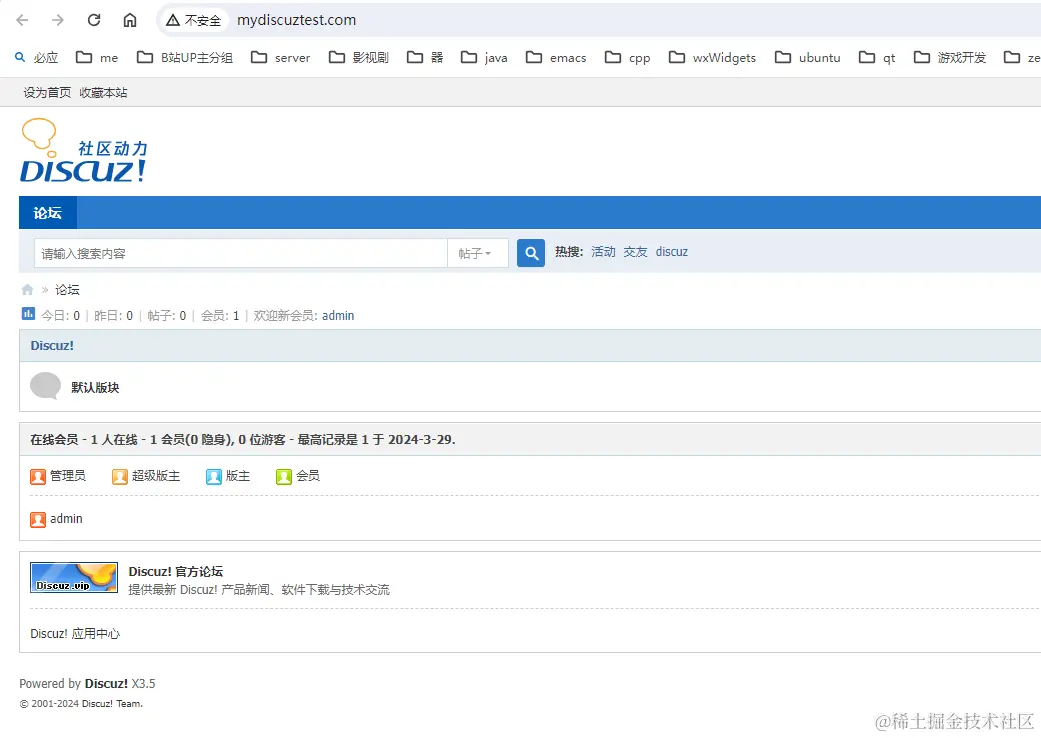Go back with the browser back arrow
The height and width of the screenshot is (738, 1041).
point(23,20)
